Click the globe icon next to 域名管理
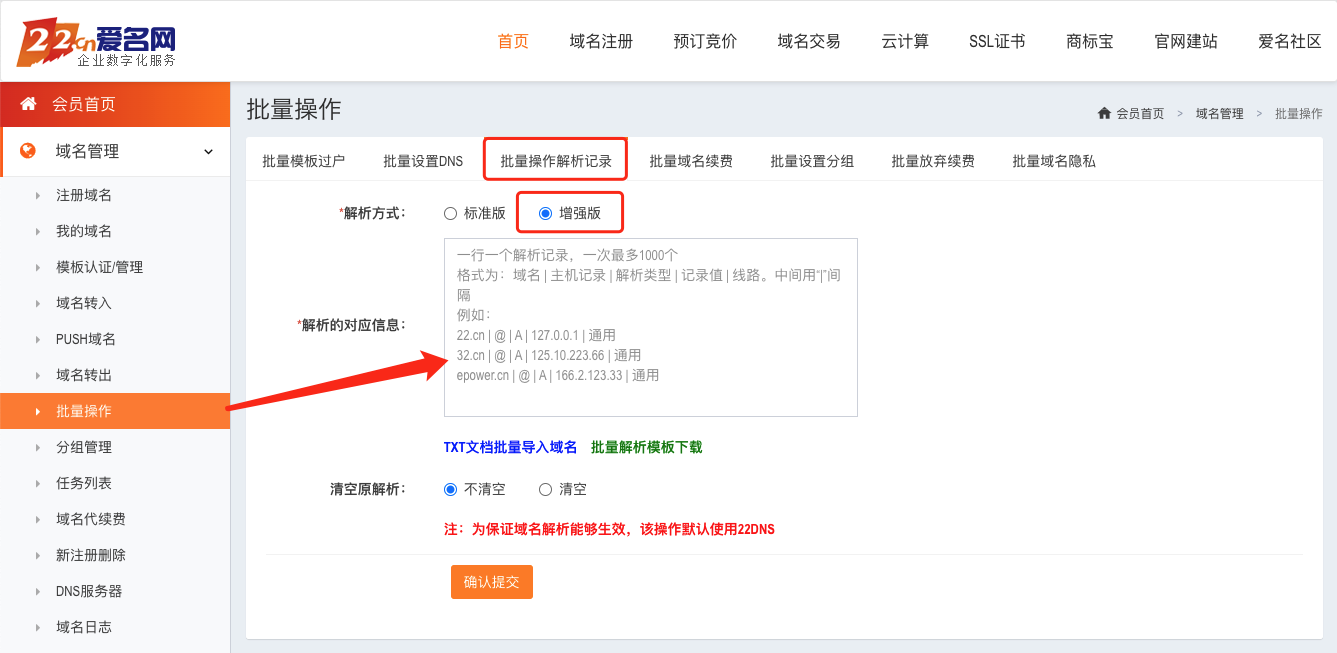The width and height of the screenshot is (1337, 653). [x=28, y=151]
